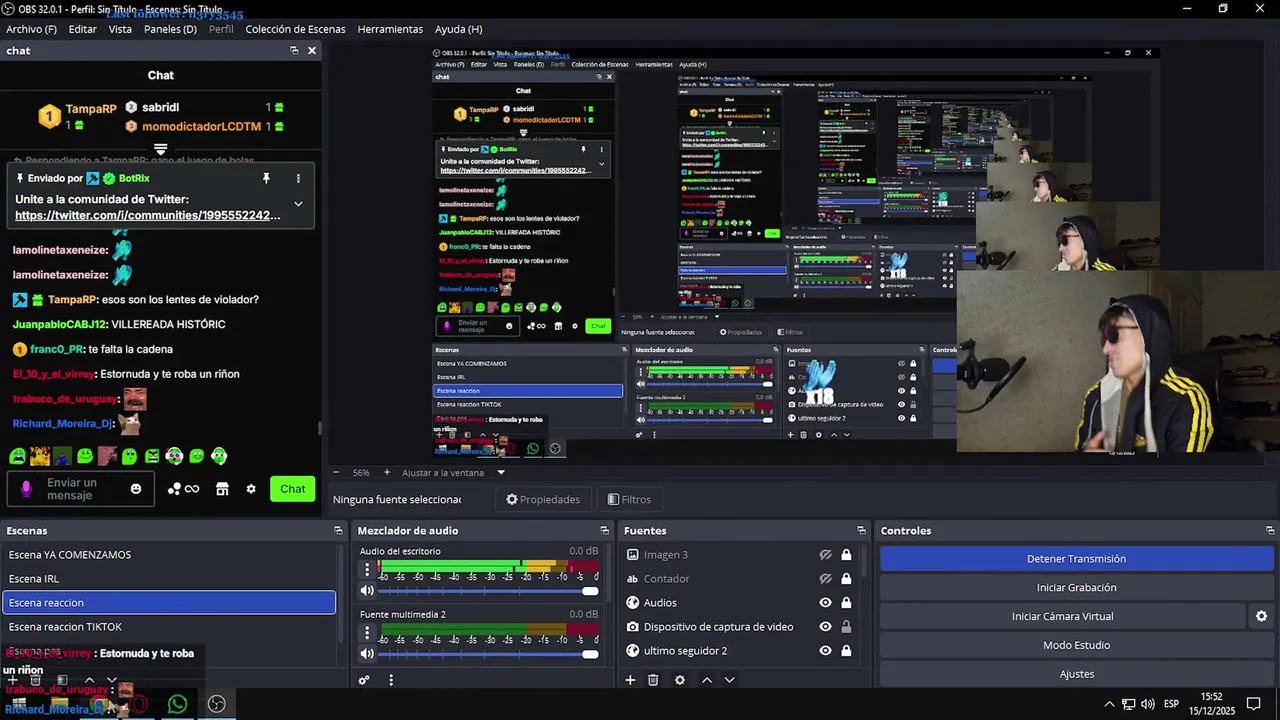This screenshot has height=720, width=1280.
Task: Pop out the chat dock panel
Action: click(x=294, y=50)
